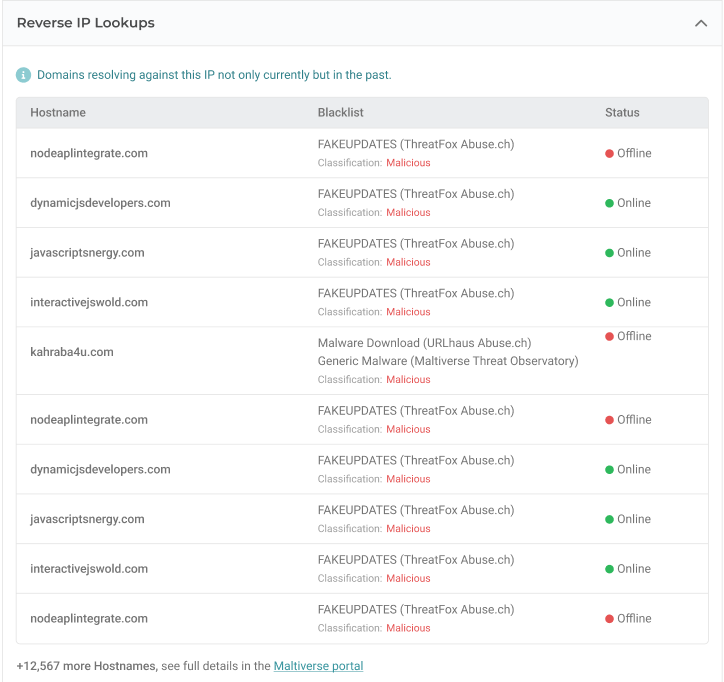Click the Malware Download (URLhaus Abuse.ch) text

pyautogui.click(x=424, y=343)
